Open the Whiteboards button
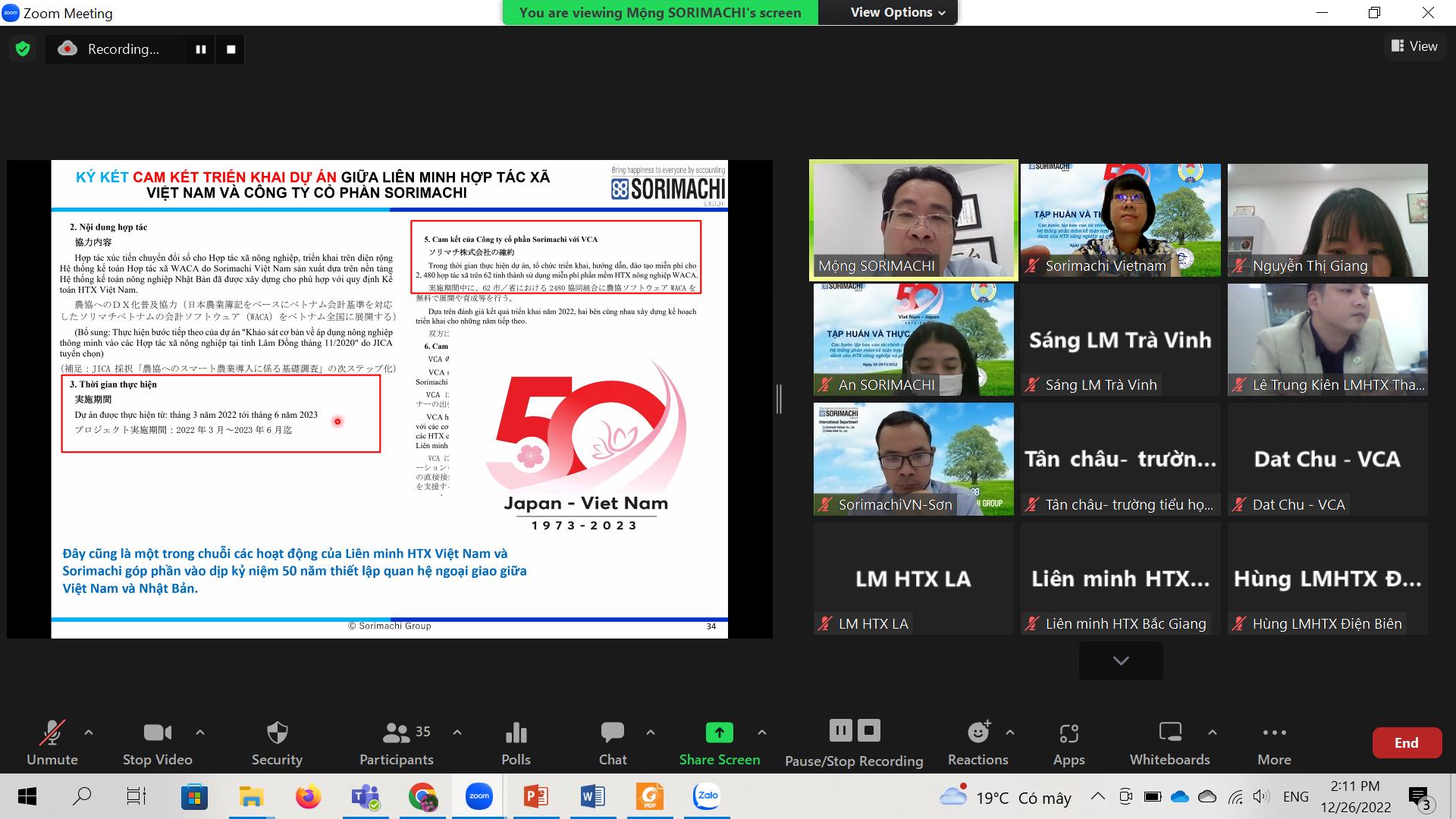 [1170, 745]
